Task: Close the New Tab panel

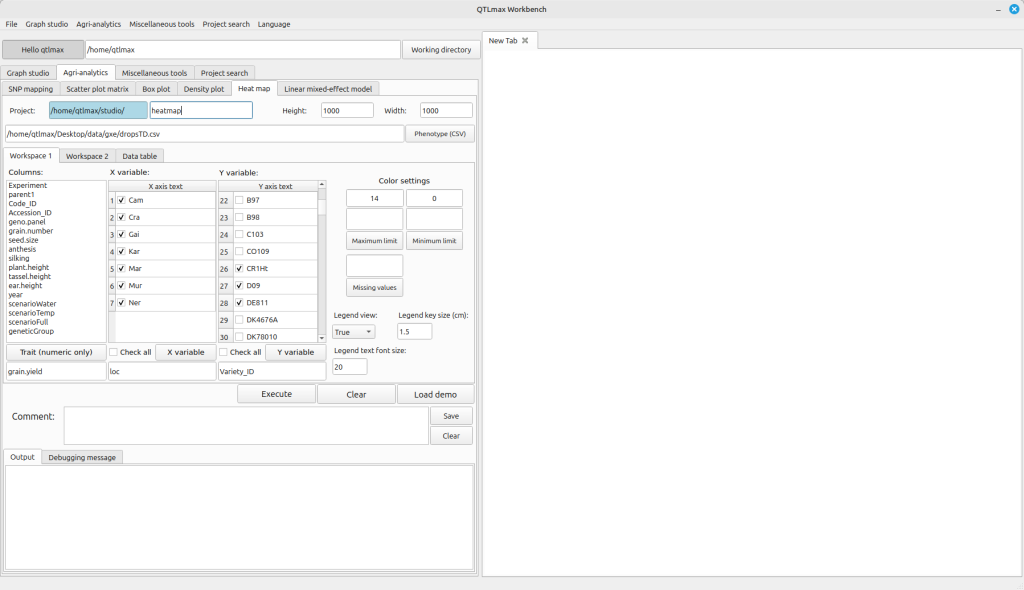Action: pos(525,41)
